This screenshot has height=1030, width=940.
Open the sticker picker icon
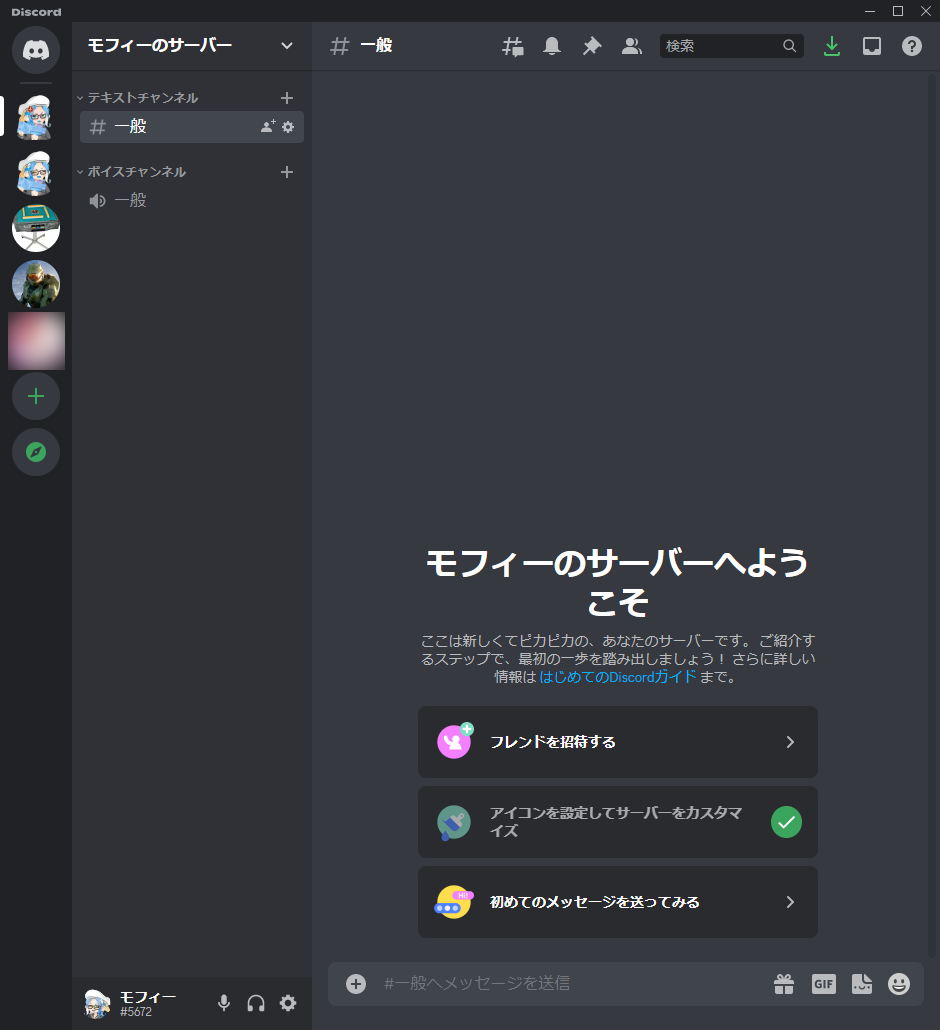pos(861,983)
